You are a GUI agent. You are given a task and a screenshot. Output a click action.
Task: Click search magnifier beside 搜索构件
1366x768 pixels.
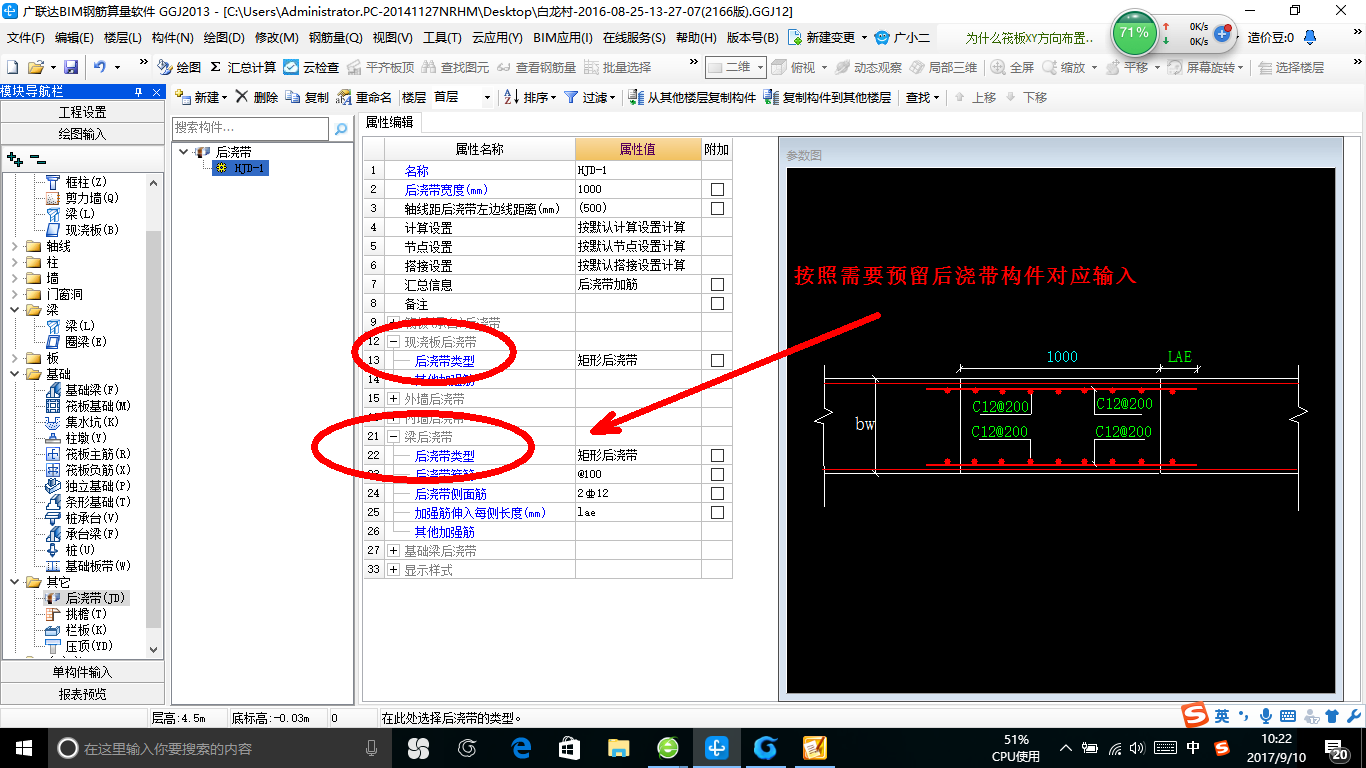[340, 129]
